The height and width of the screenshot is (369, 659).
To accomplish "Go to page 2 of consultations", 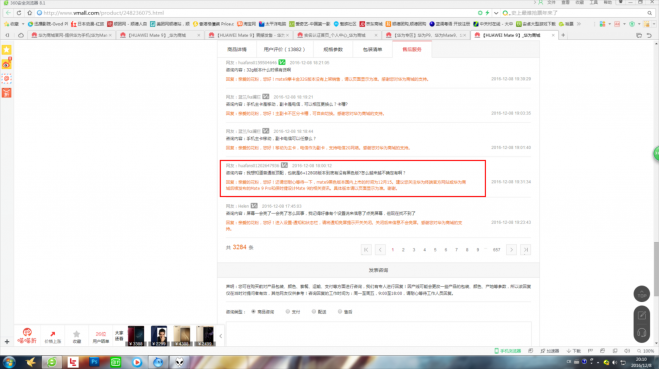I will tap(403, 250).
